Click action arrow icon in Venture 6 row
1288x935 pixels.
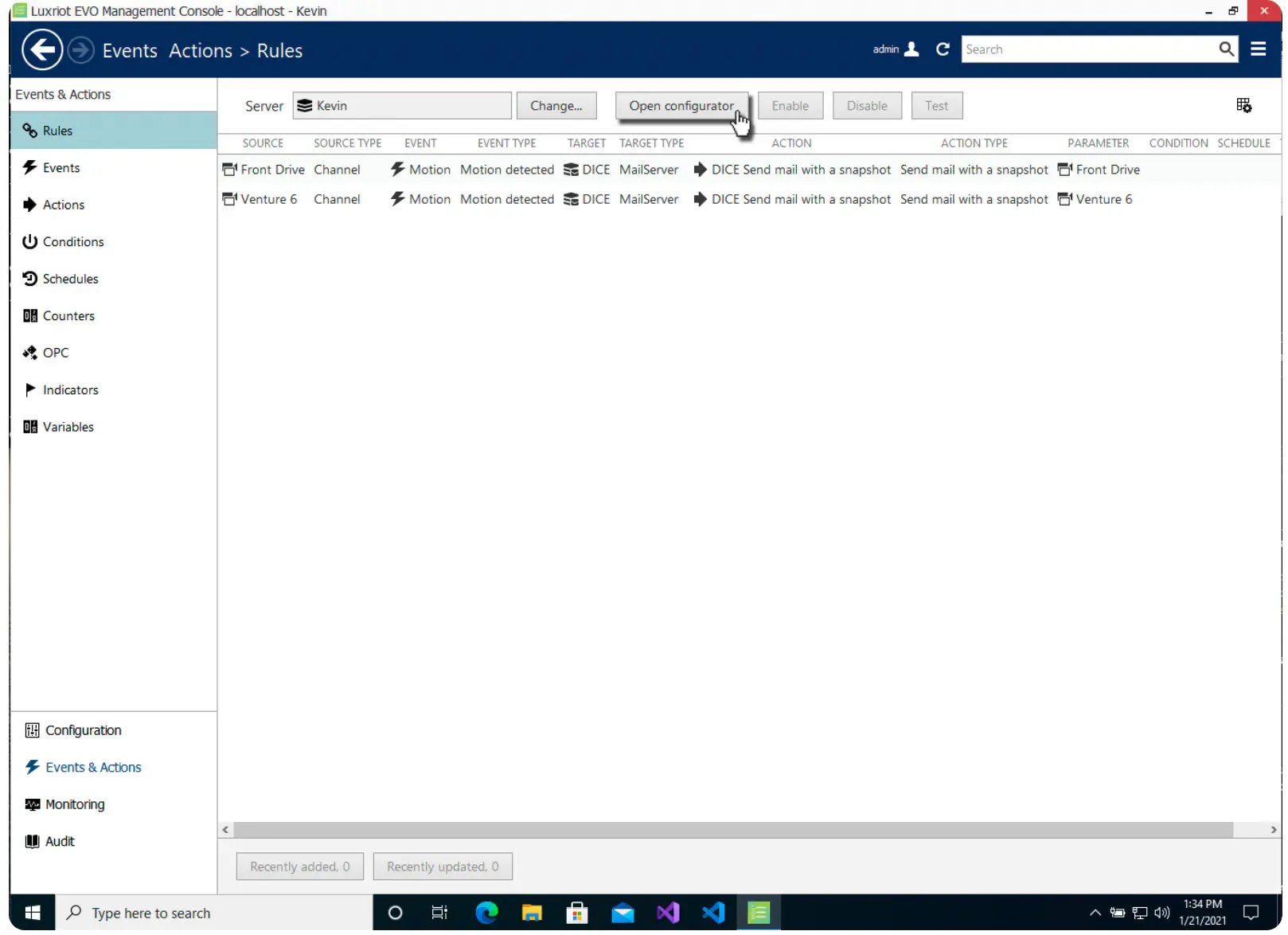click(x=700, y=199)
